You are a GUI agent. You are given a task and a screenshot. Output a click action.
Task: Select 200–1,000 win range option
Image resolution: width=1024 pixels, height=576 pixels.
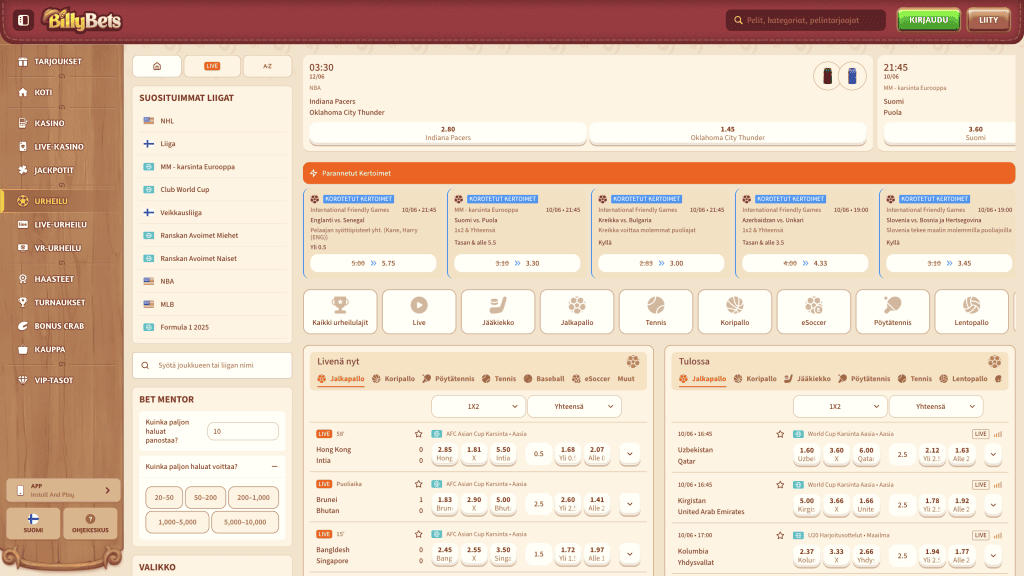click(253, 498)
